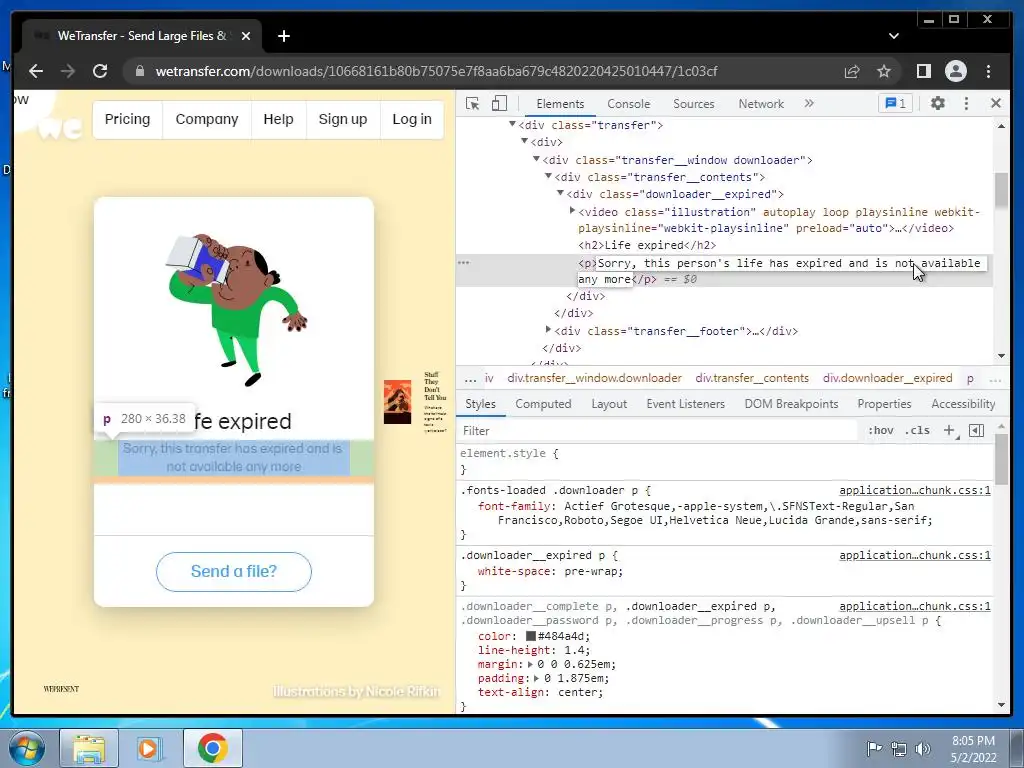Open DevTools settings gear

tap(938, 103)
